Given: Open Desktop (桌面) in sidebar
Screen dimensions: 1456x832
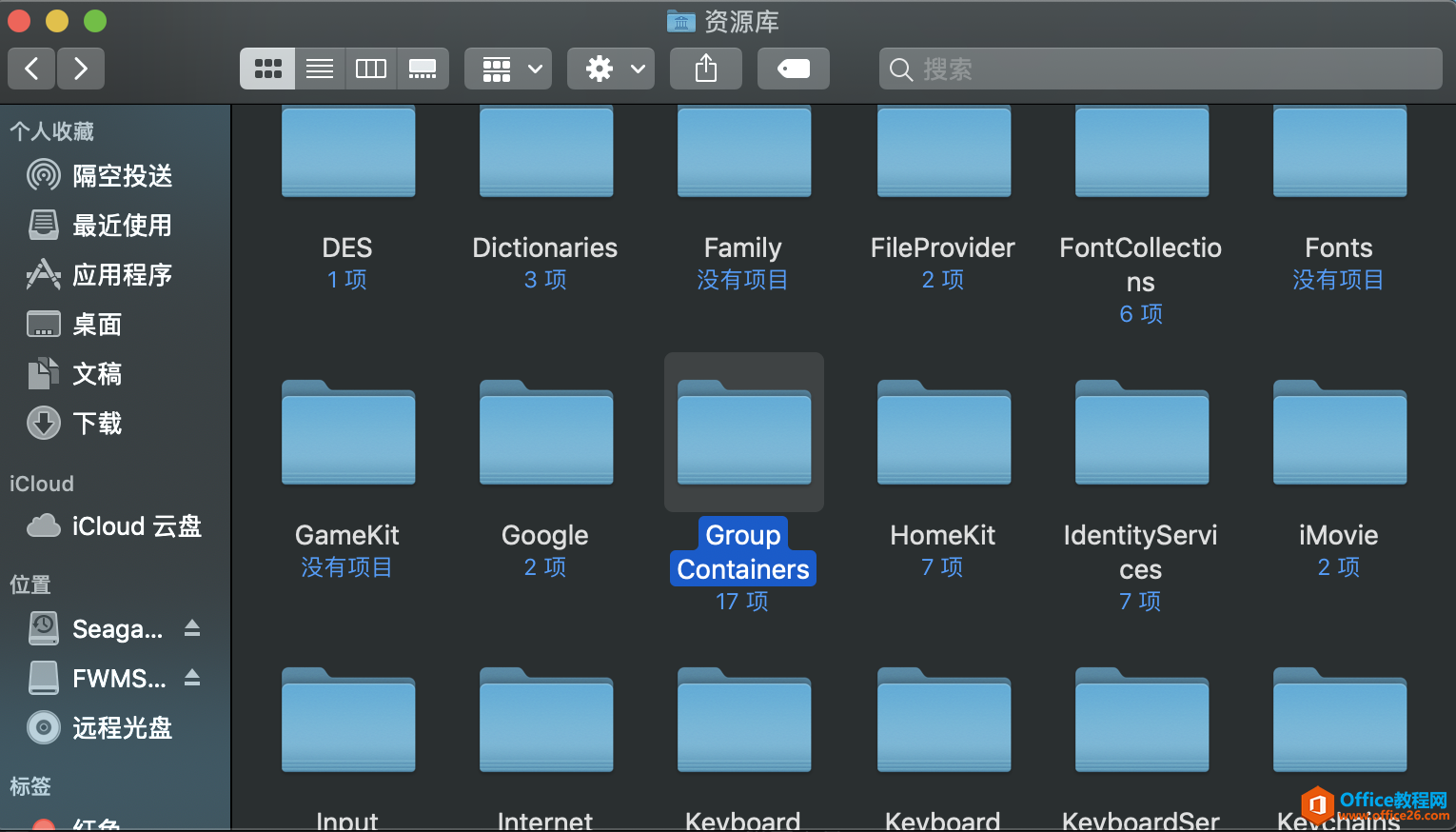Looking at the screenshot, I should tap(115, 325).
